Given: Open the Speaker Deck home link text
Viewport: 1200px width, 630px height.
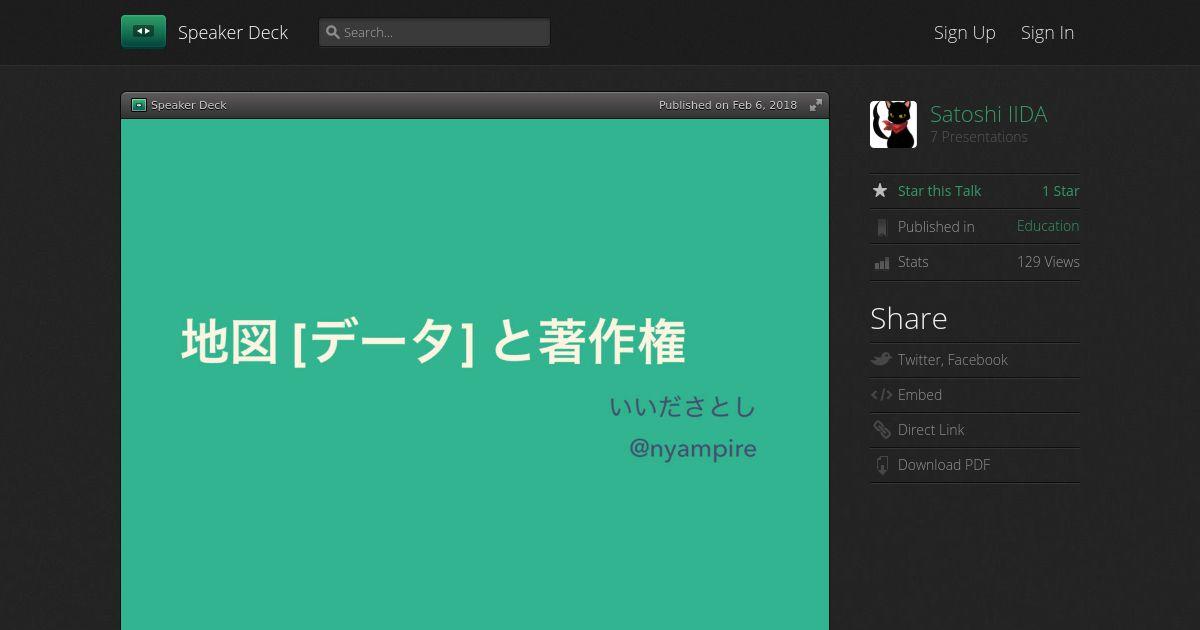Looking at the screenshot, I should 233,32.
